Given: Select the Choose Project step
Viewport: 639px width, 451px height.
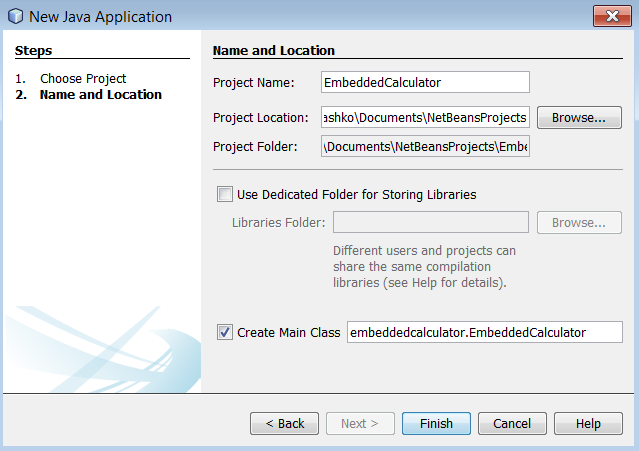Looking at the screenshot, I should (83, 78).
